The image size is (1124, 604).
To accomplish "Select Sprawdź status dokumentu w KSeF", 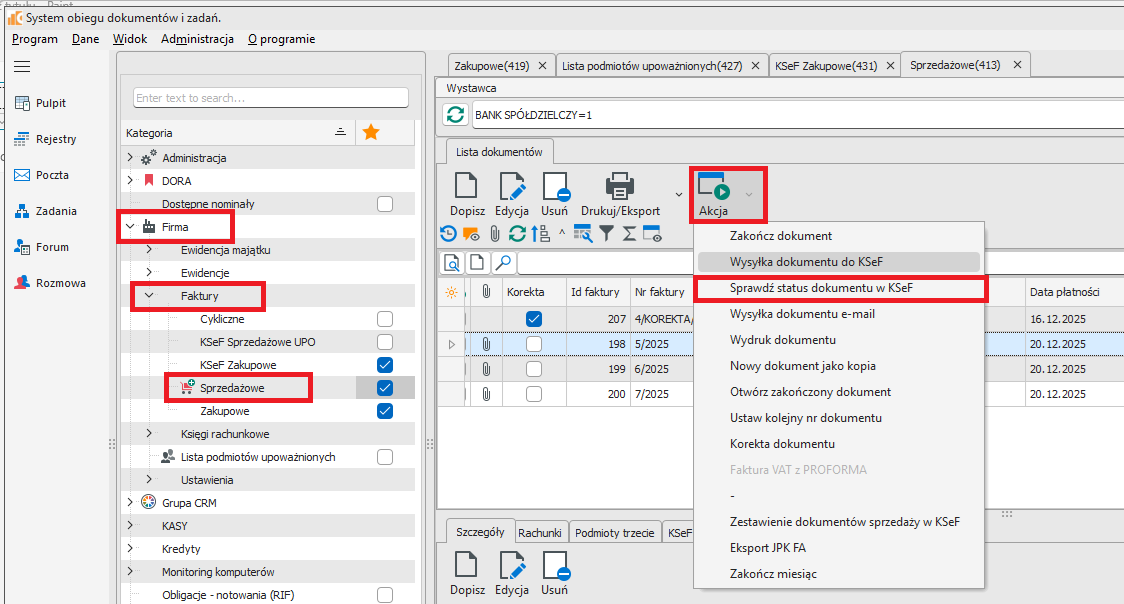I will coord(820,288).
